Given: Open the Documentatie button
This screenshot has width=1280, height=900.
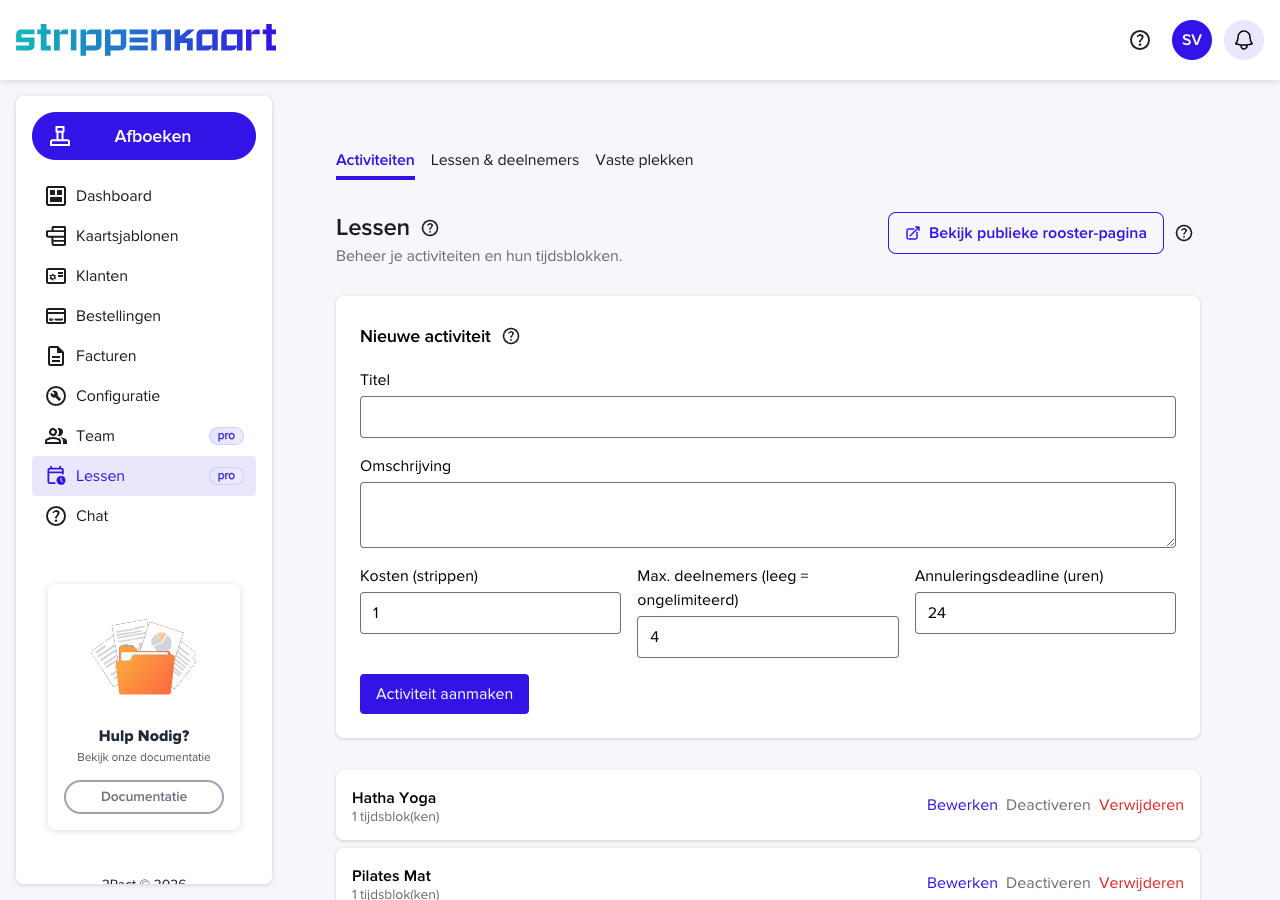Looking at the screenshot, I should coord(144,797).
